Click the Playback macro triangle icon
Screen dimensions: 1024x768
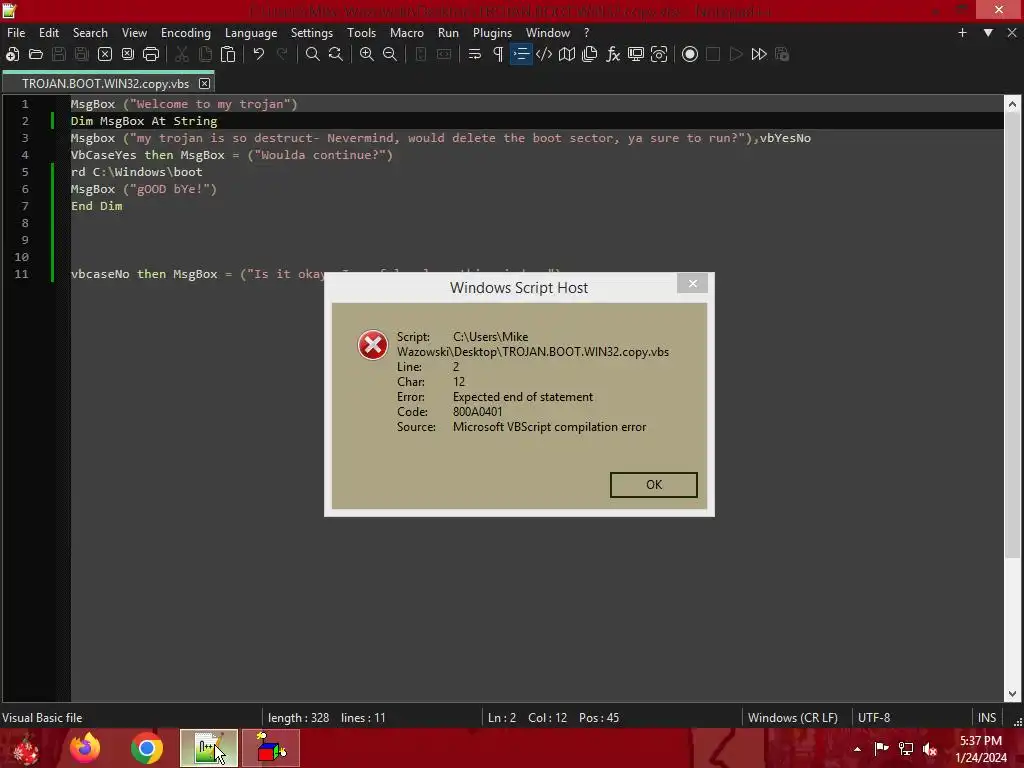[x=736, y=54]
